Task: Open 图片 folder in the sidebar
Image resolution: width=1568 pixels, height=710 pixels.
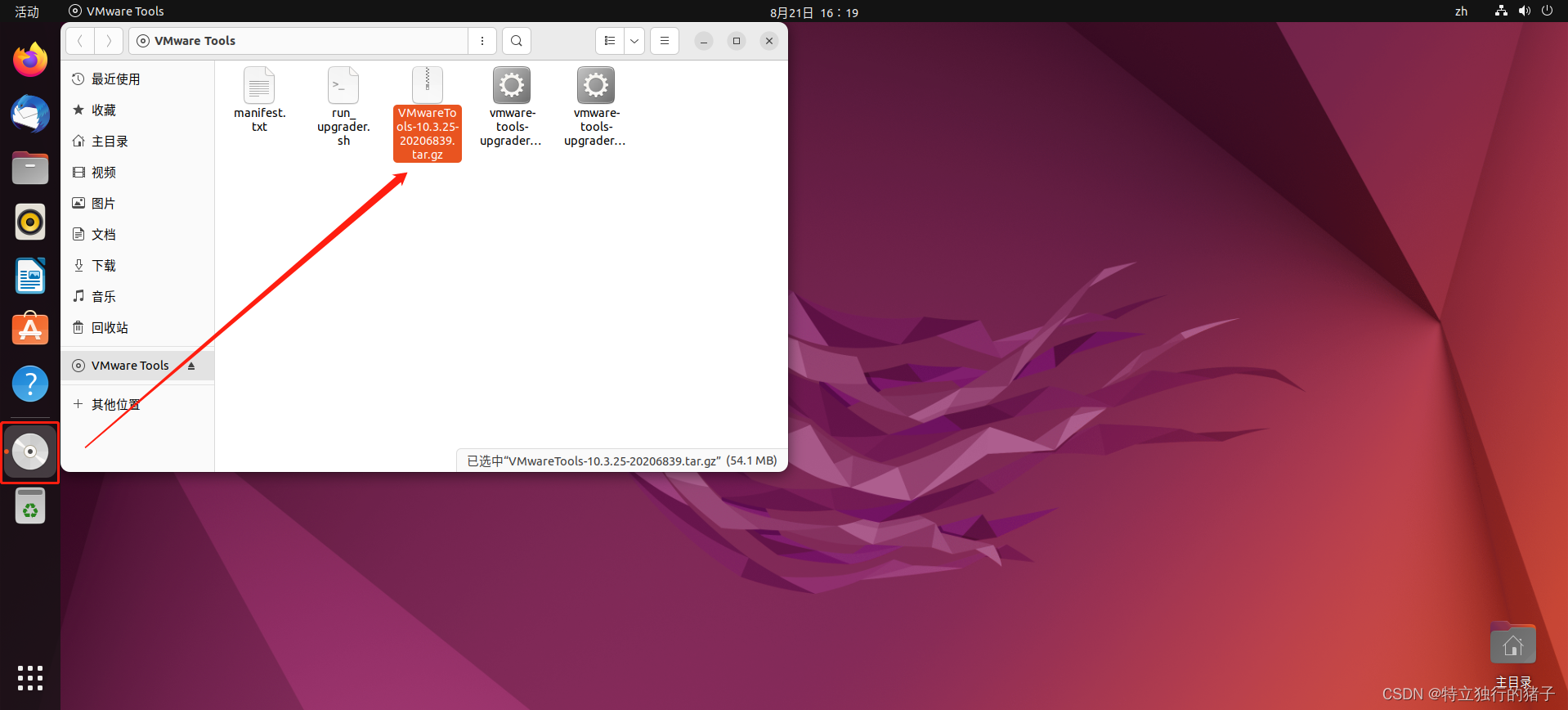Action: pos(137,204)
